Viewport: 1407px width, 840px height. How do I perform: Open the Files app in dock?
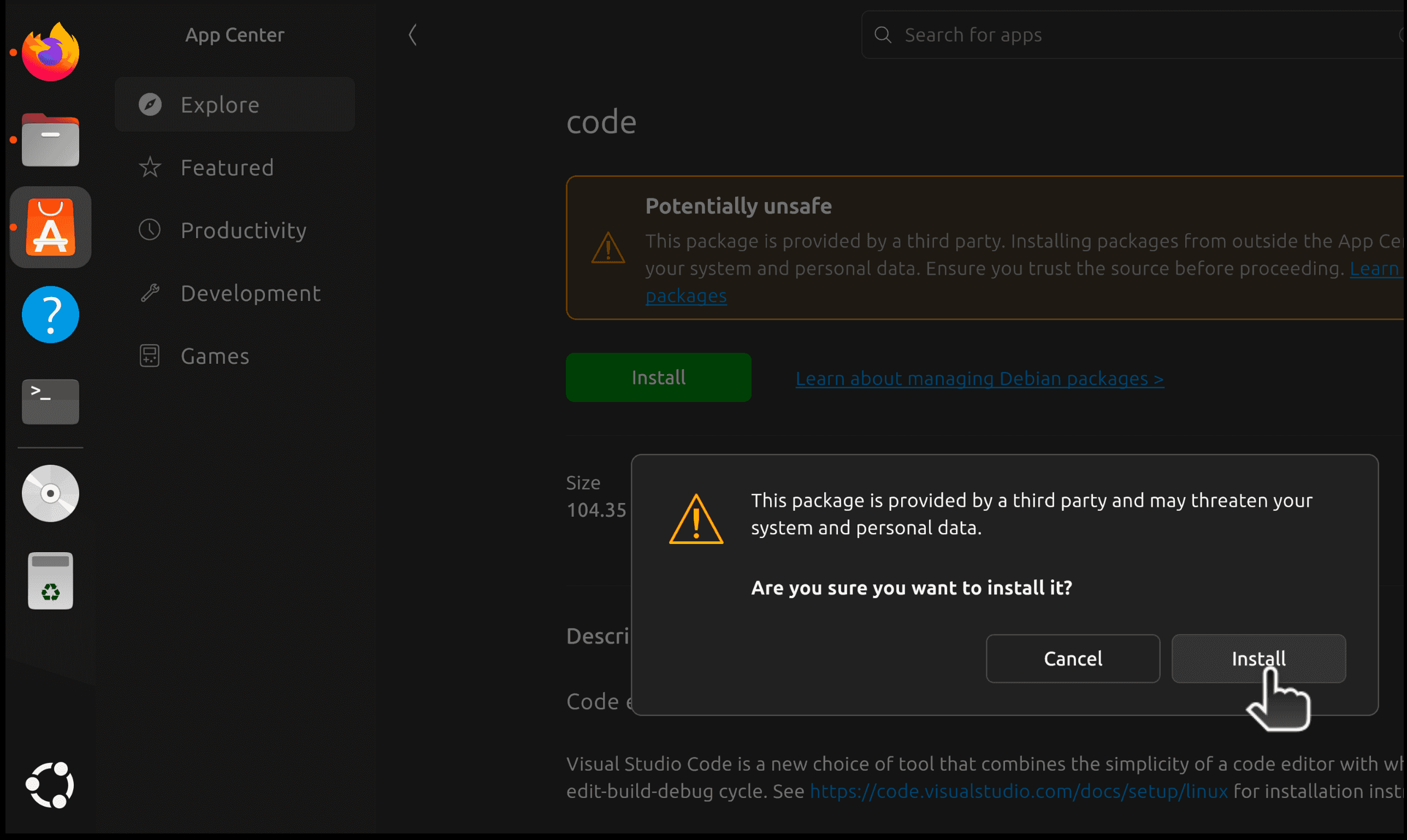click(x=50, y=140)
